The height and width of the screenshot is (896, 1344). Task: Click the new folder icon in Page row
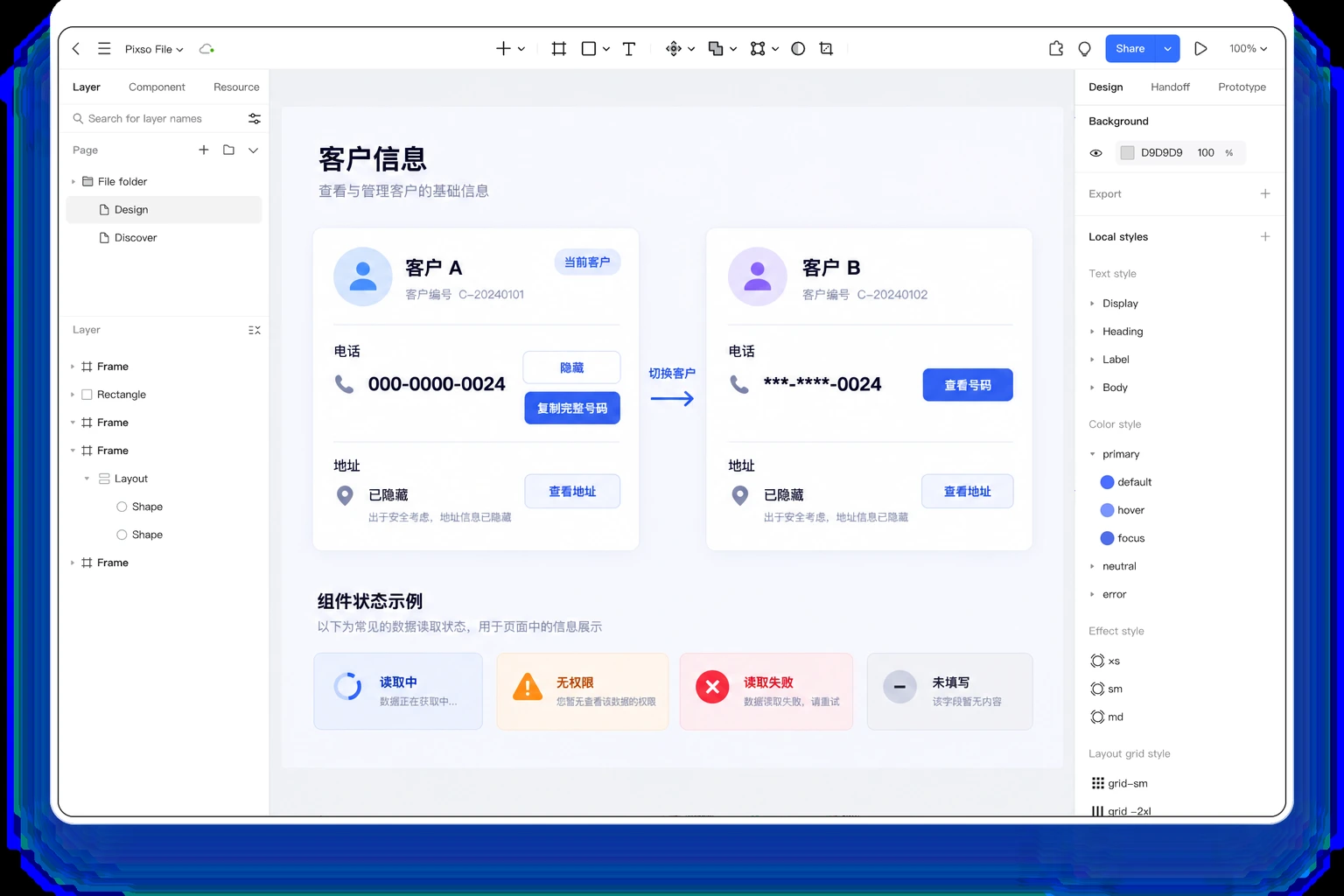tap(228, 150)
